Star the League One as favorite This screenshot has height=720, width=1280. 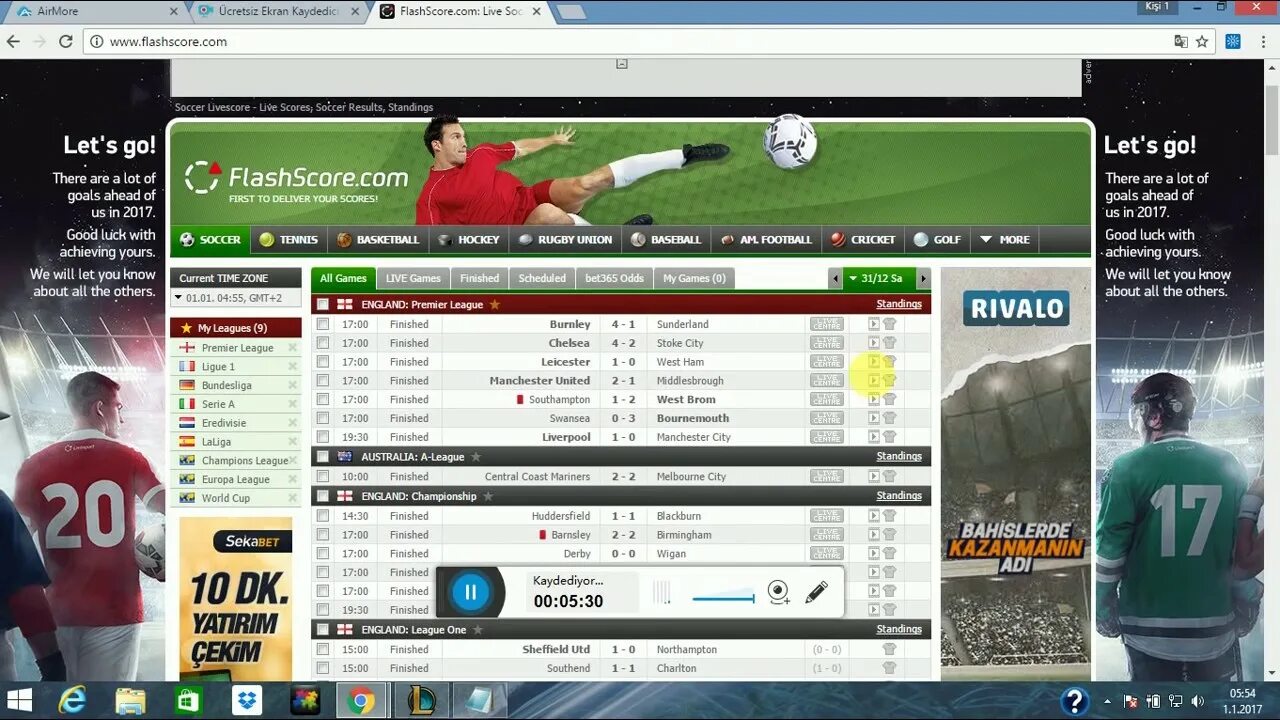coord(477,629)
